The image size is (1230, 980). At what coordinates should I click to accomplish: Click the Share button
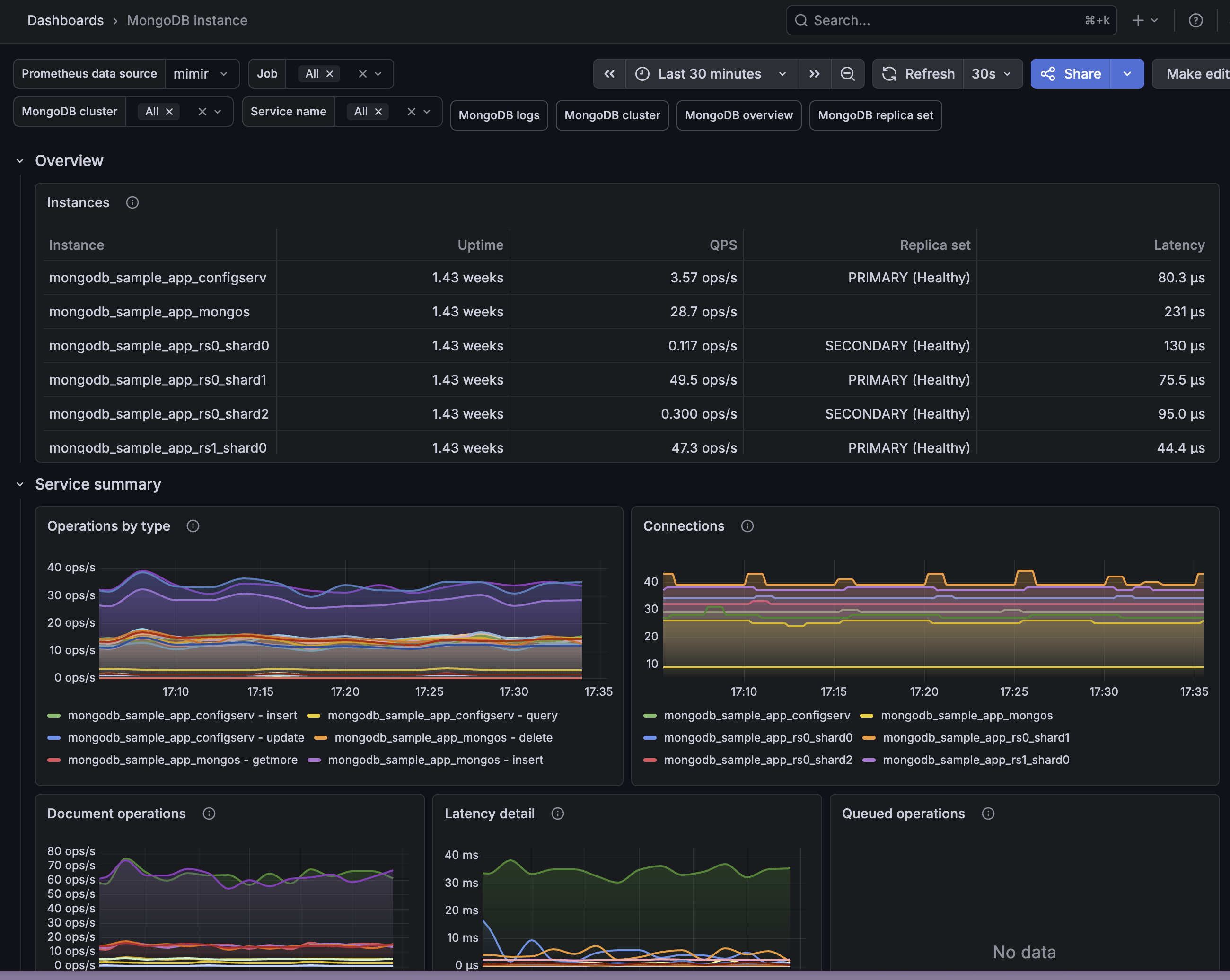pyautogui.click(x=1070, y=74)
